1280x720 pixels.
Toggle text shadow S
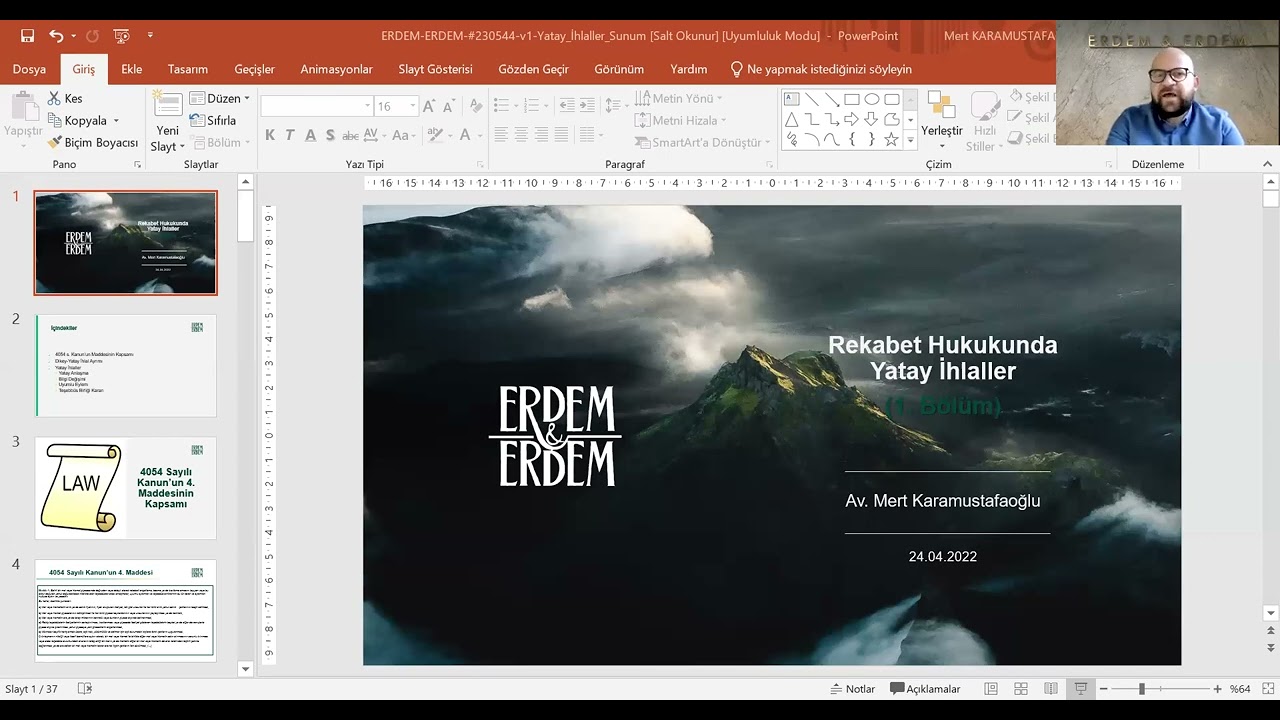pyautogui.click(x=330, y=135)
